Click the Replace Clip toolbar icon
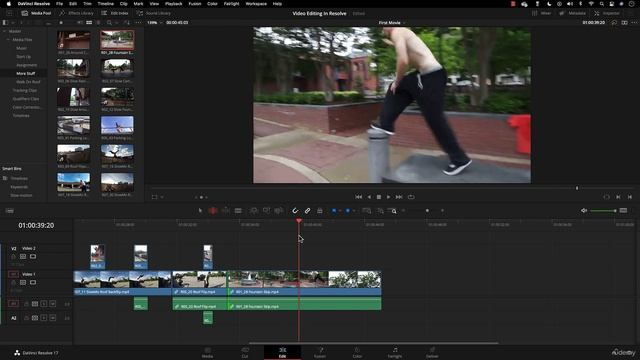Viewport: 640px width, 360px height. (x=279, y=211)
